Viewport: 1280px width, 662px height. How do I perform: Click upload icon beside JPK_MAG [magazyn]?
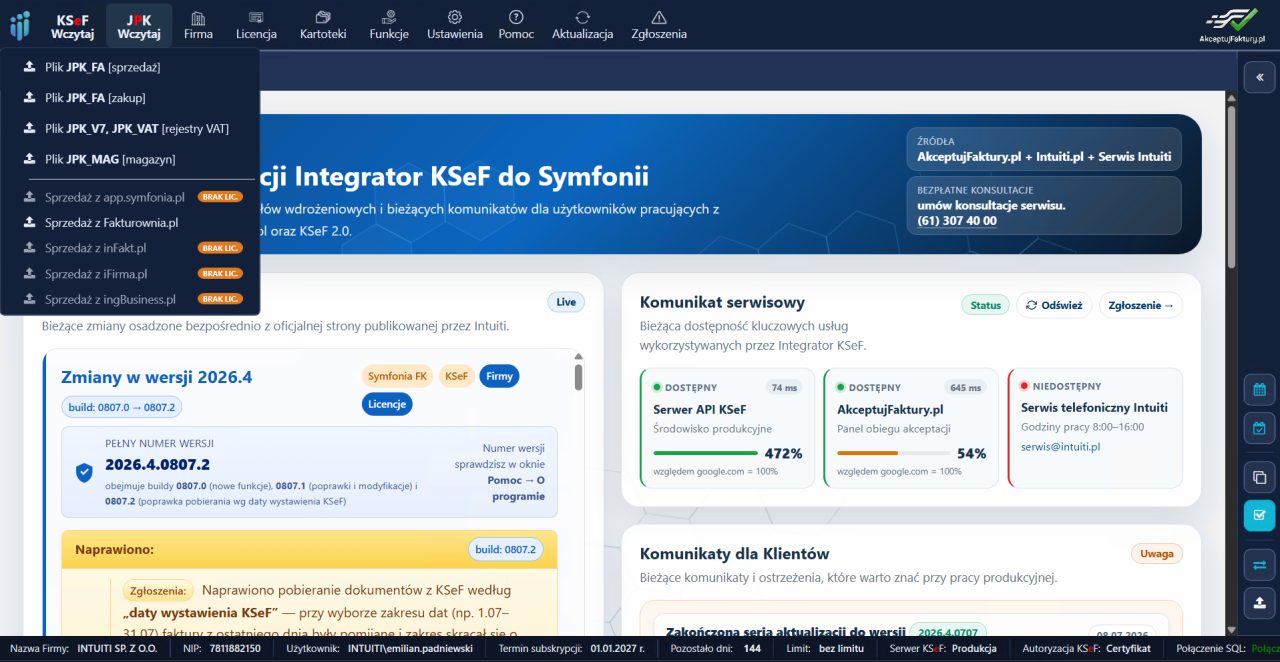pyautogui.click(x=29, y=159)
